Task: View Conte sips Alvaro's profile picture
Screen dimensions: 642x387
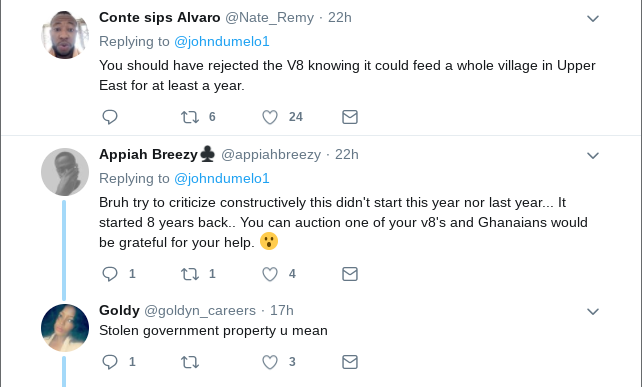Action: pos(65,35)
